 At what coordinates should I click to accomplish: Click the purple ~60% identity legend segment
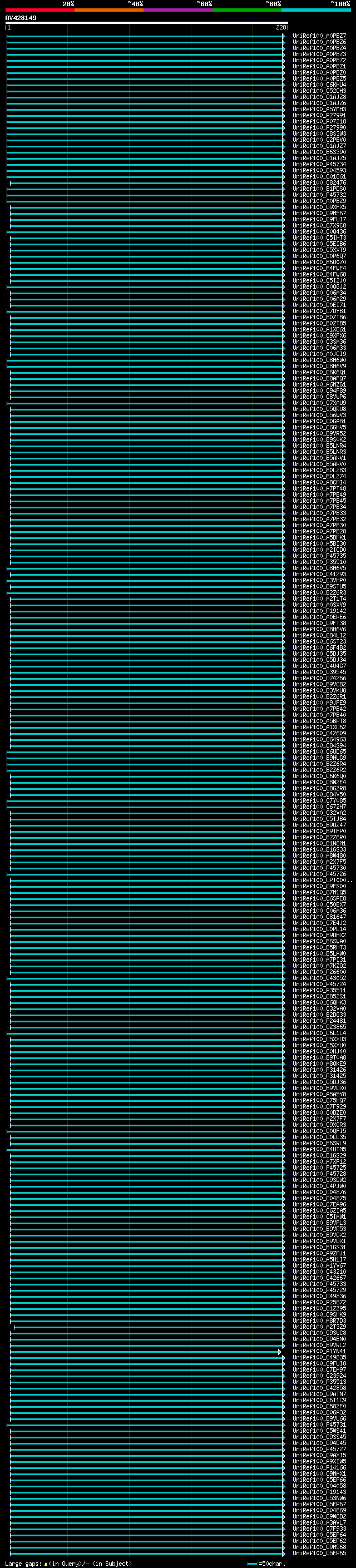coord(179,10)
